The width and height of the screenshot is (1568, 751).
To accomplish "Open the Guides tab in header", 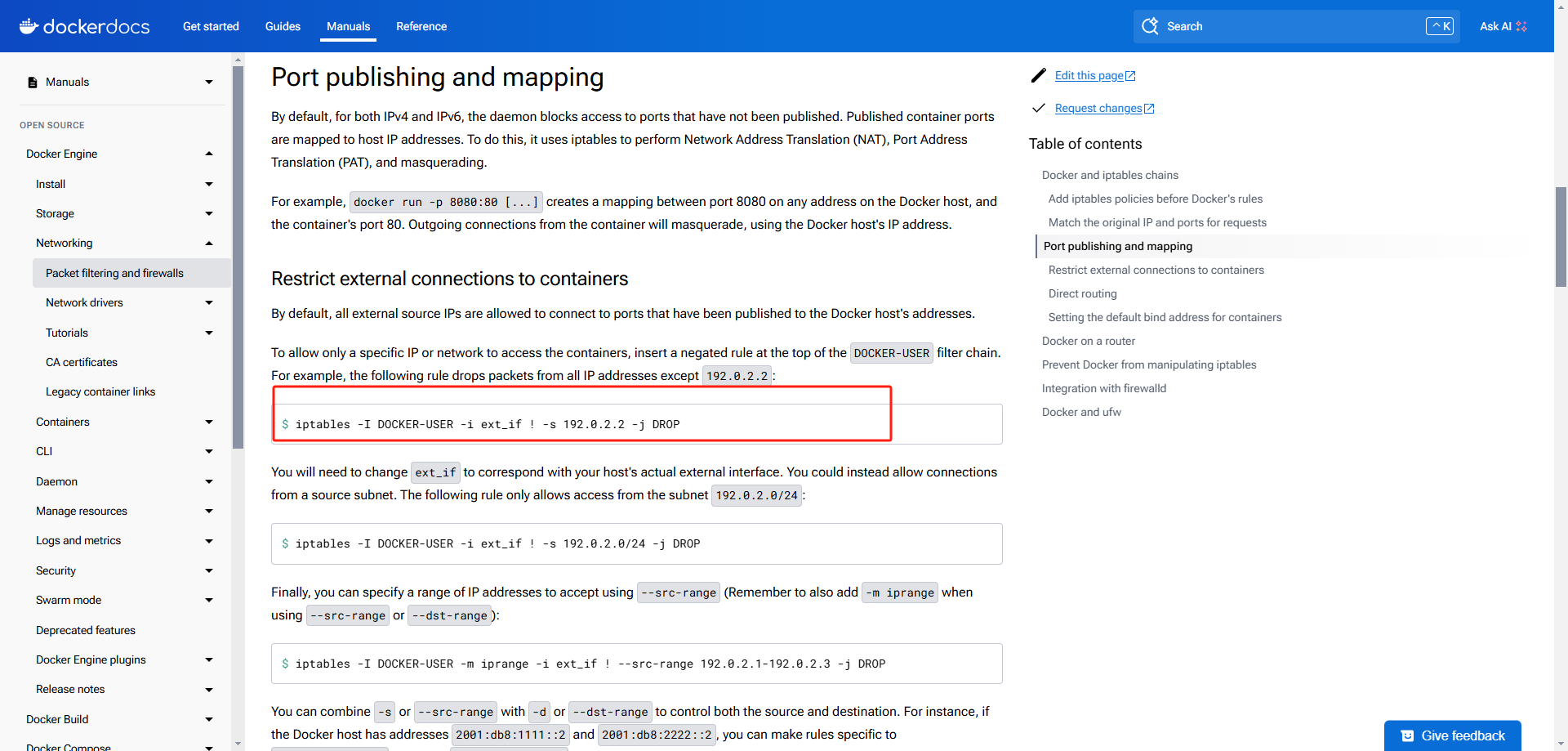I will (283, 26).
